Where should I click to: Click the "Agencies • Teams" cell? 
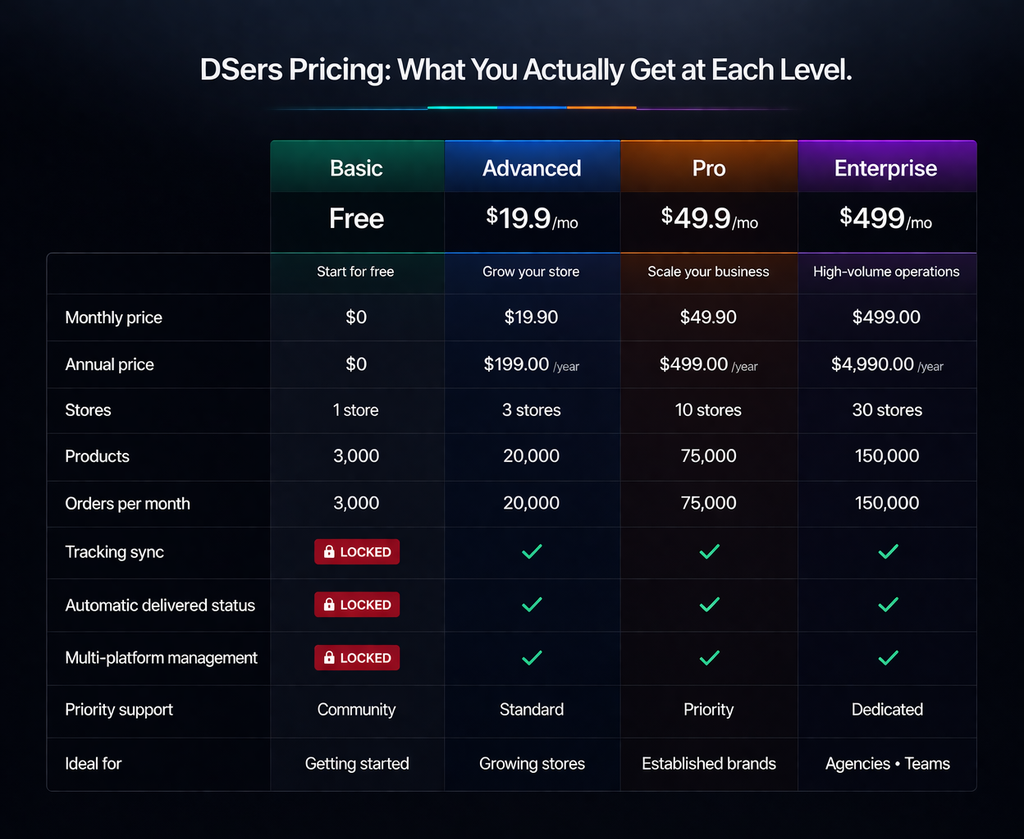887,764
